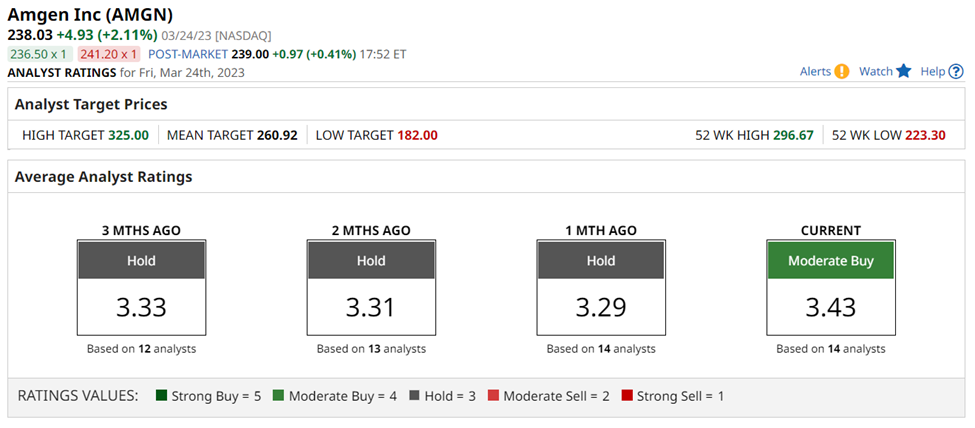
Task: Click the post-market price 239.00
Action: (251, 54)
